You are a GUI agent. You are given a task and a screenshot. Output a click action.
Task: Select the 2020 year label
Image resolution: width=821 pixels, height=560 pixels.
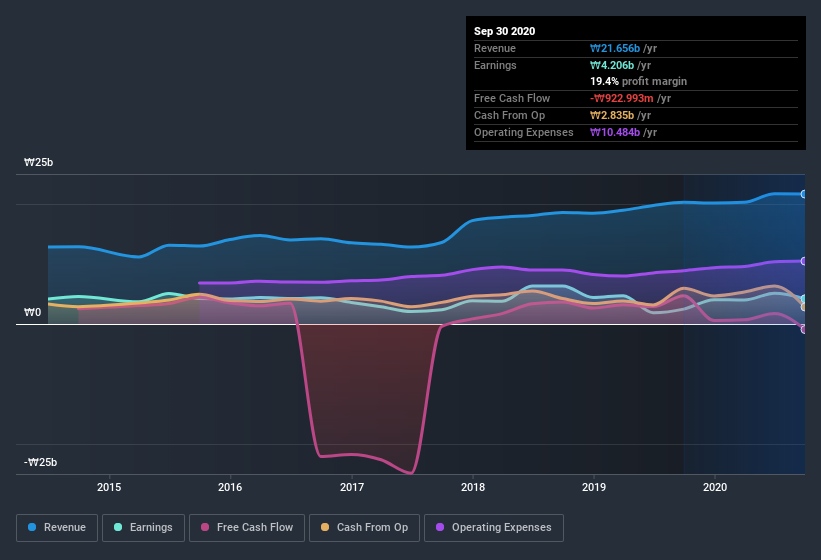pyautogui.click(x=715, y=487)
